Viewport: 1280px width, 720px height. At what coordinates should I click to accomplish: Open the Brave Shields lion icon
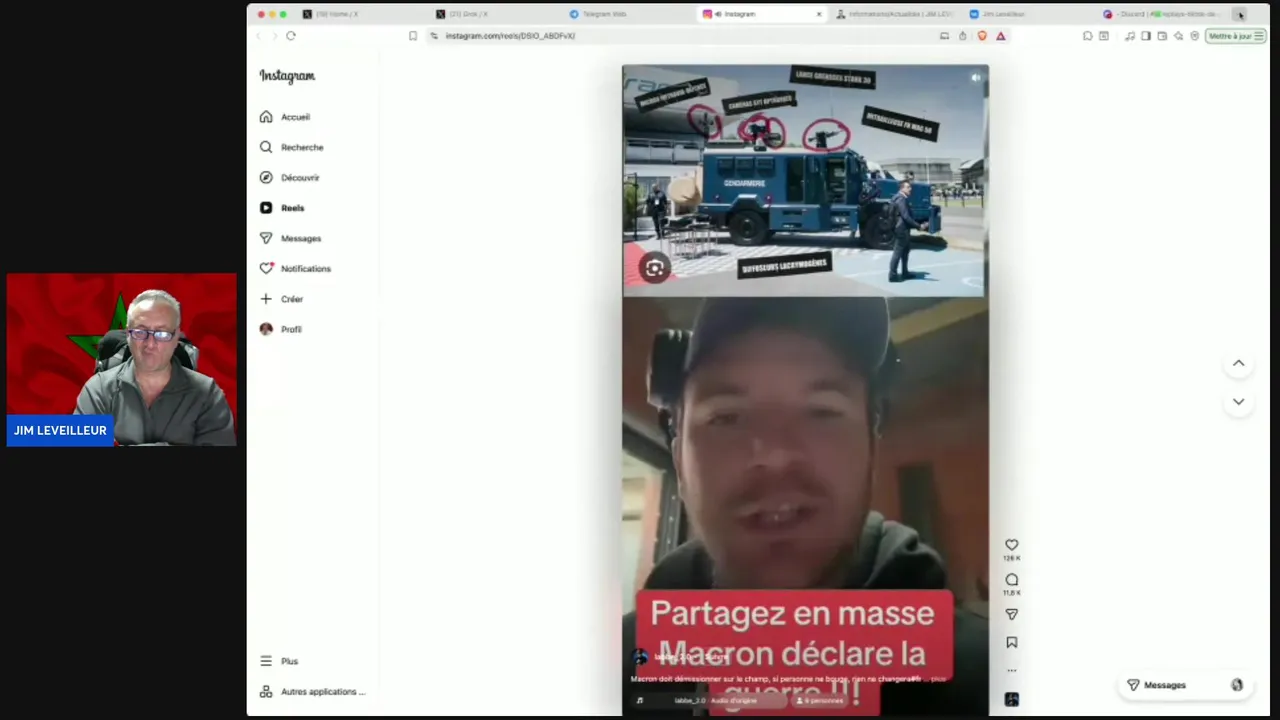click(x=981, y=36)
